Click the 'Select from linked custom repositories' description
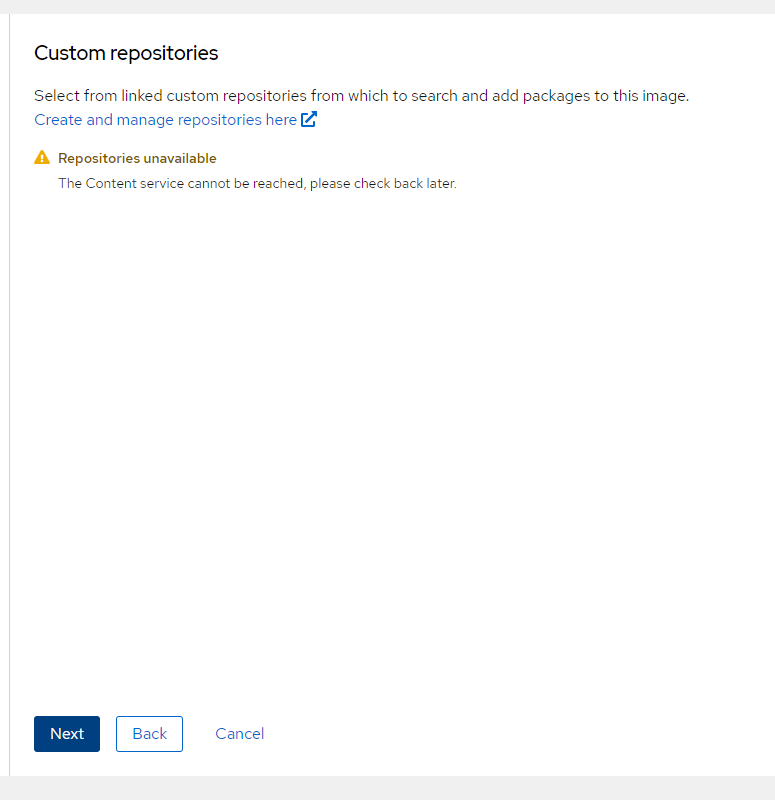Screen dimensions: 775x800 coord(361,96)
